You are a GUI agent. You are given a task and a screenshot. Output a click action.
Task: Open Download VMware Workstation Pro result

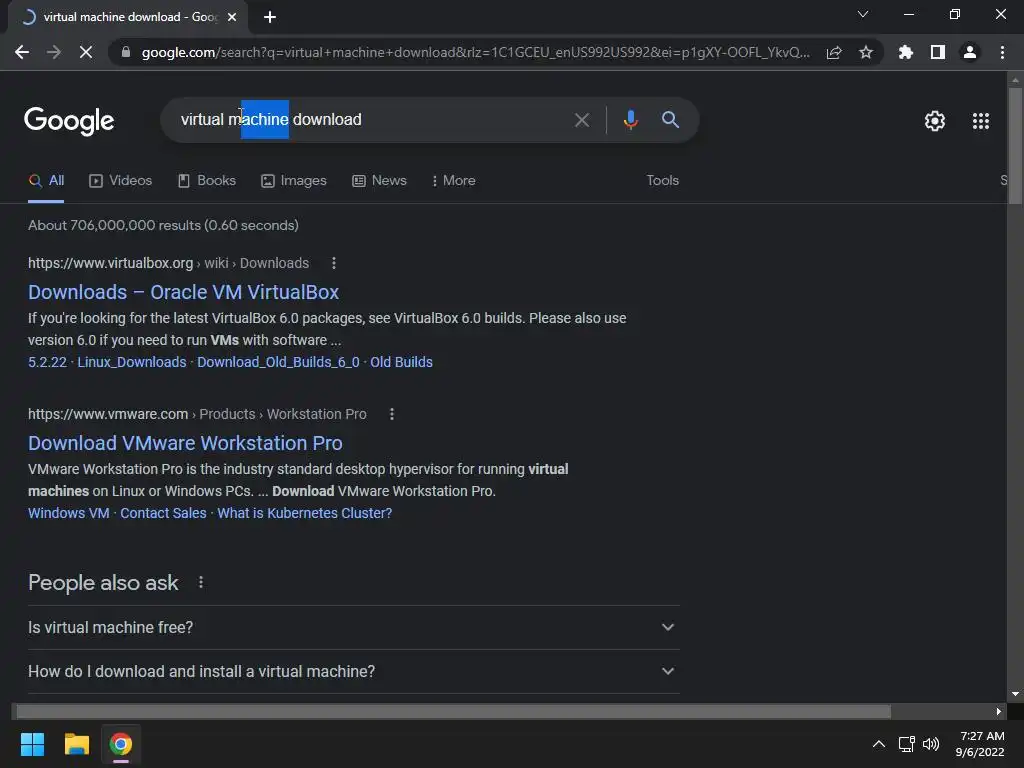coord(185,443)
